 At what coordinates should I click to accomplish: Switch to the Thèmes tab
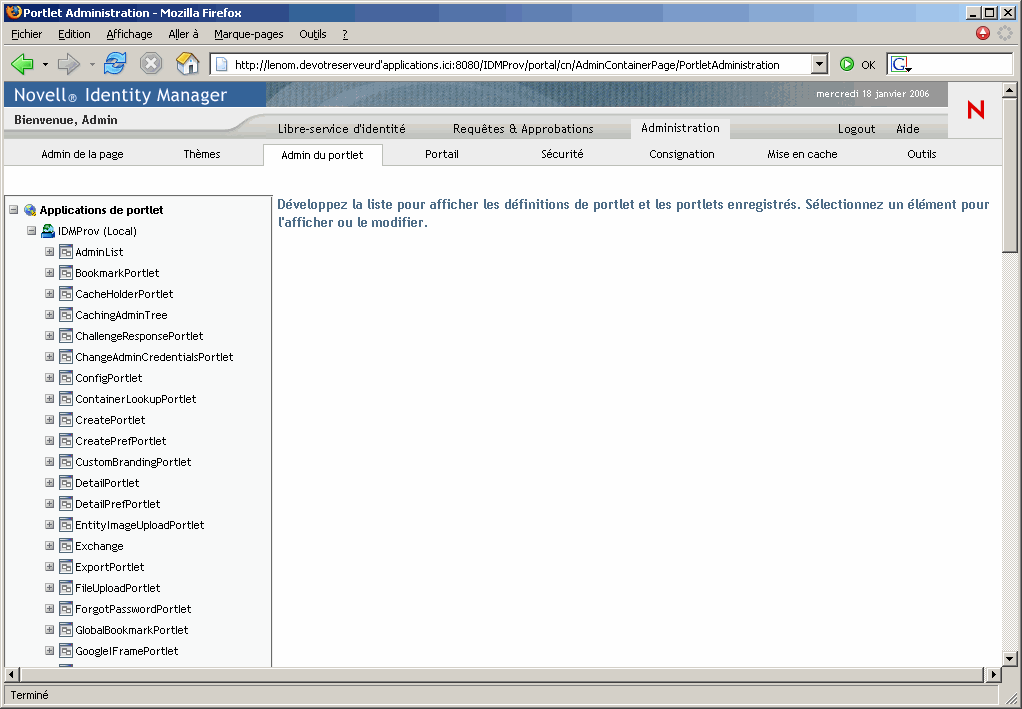click(x=202, y=154)
